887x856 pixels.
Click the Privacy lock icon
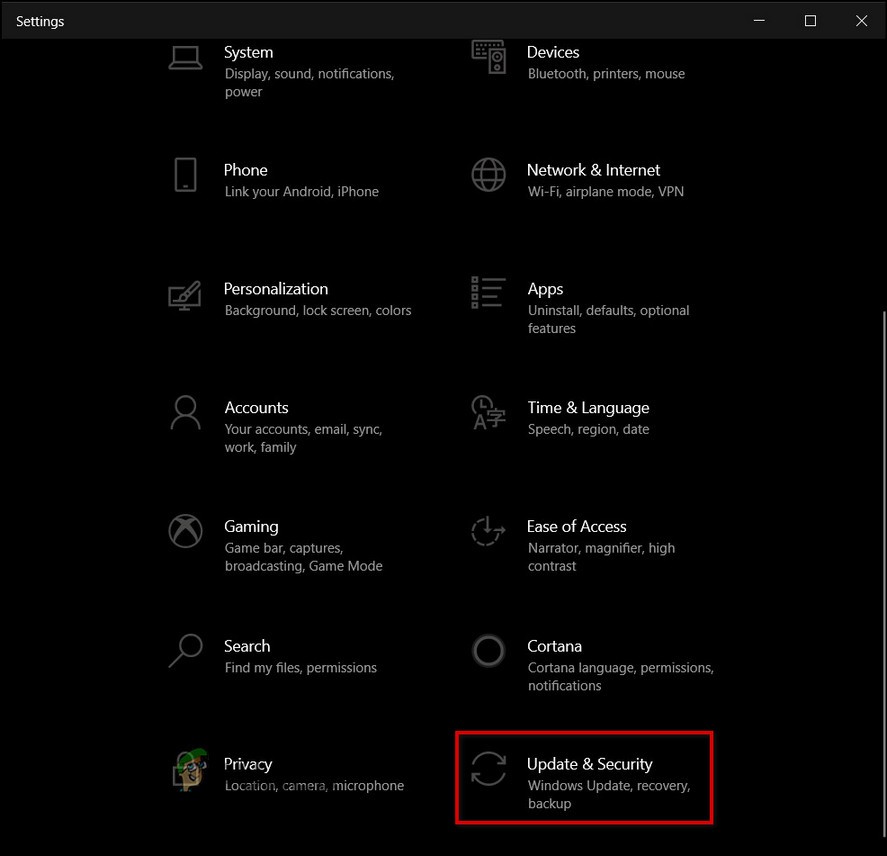tap(189, 770)
